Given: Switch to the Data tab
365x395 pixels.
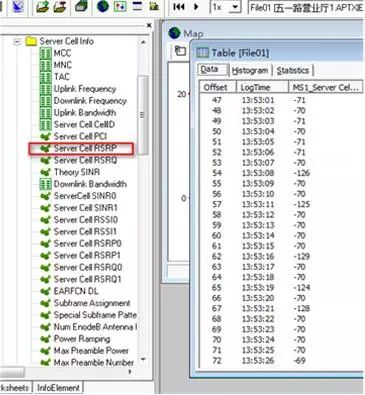Looking at the screenshot, I should [x=212, y=70].
